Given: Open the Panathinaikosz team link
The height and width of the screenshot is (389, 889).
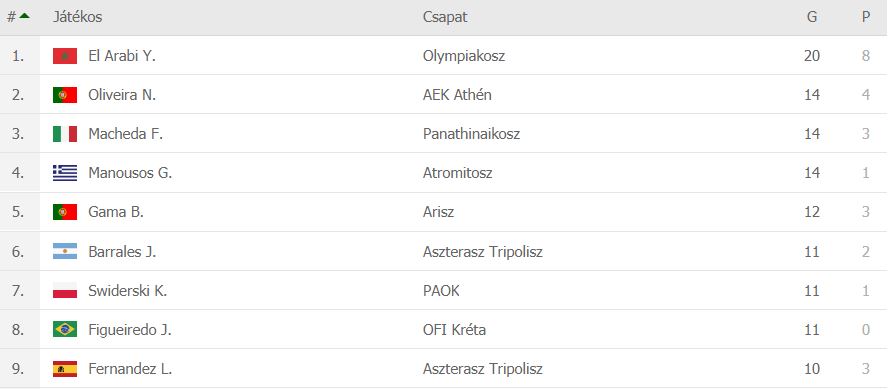Looking at the screenshot, I should point(471,134).
